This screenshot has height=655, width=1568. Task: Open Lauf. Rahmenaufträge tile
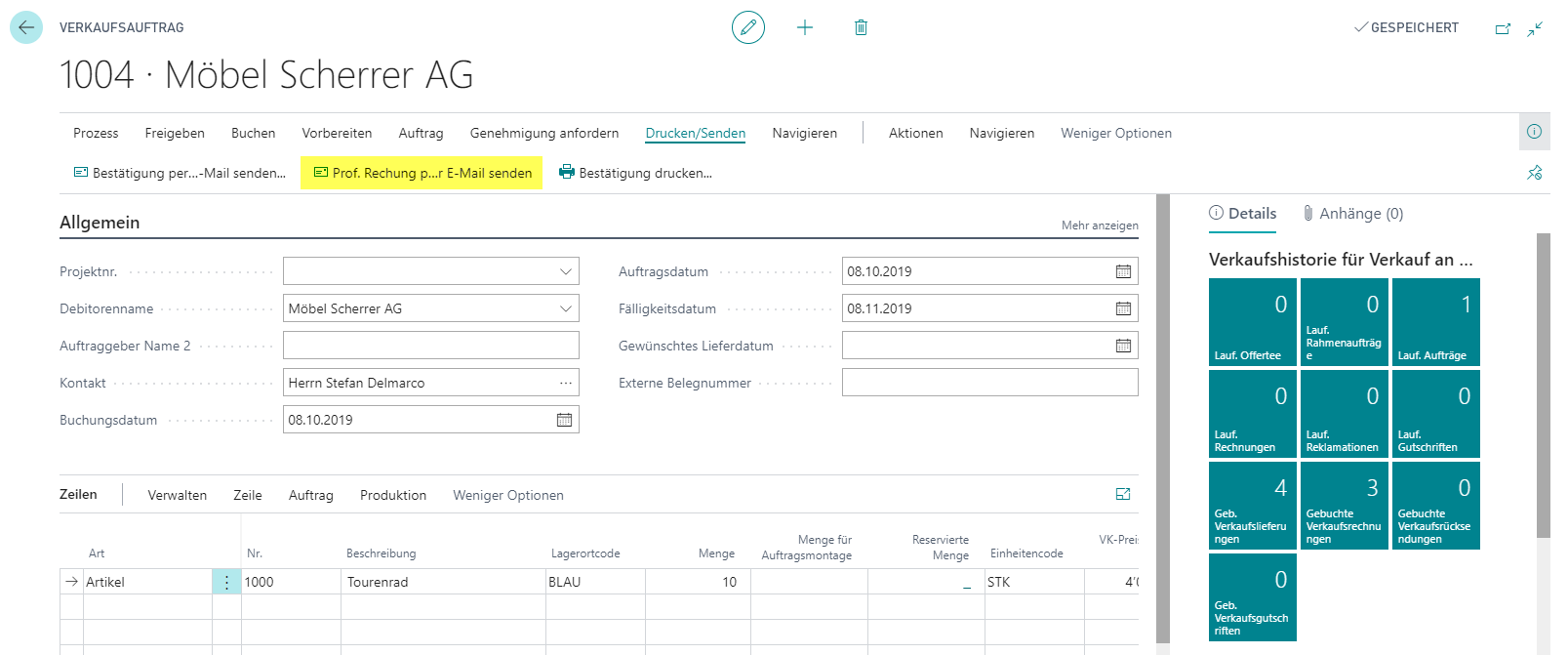tap(1345, 322)
